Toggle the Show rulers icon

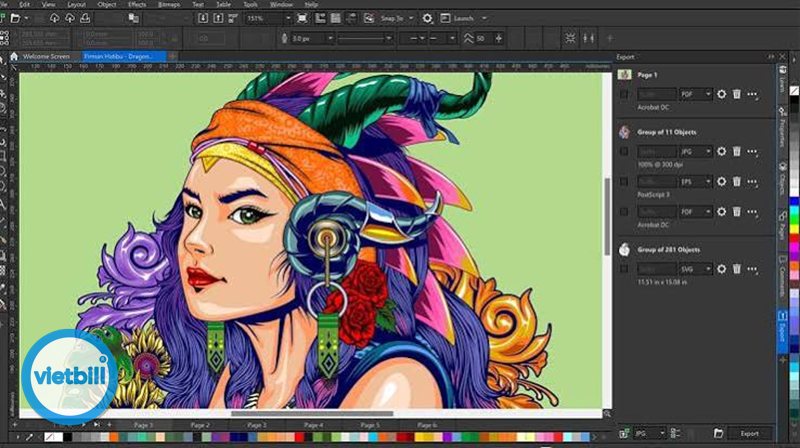pos(320,18)
